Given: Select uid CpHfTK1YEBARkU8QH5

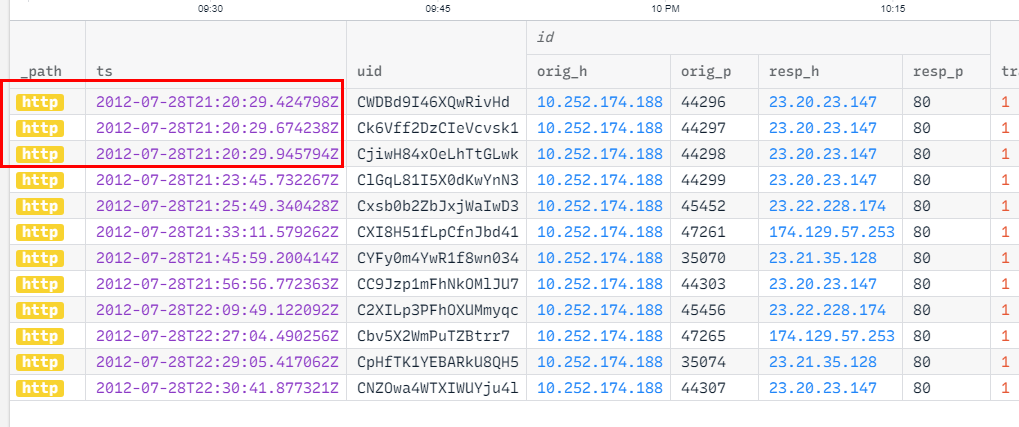Looking at the screenshot, I should [438, 362].
